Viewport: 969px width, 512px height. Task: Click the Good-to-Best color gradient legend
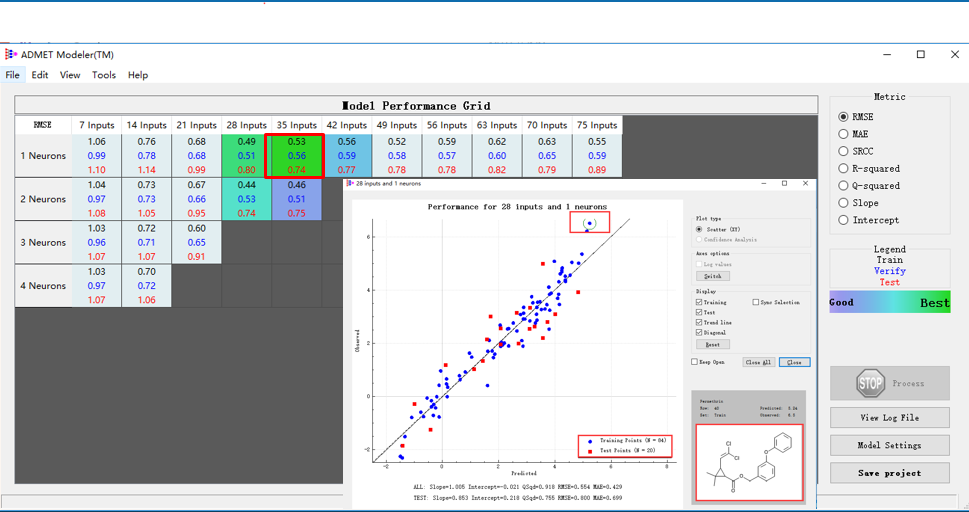point(889,302)
